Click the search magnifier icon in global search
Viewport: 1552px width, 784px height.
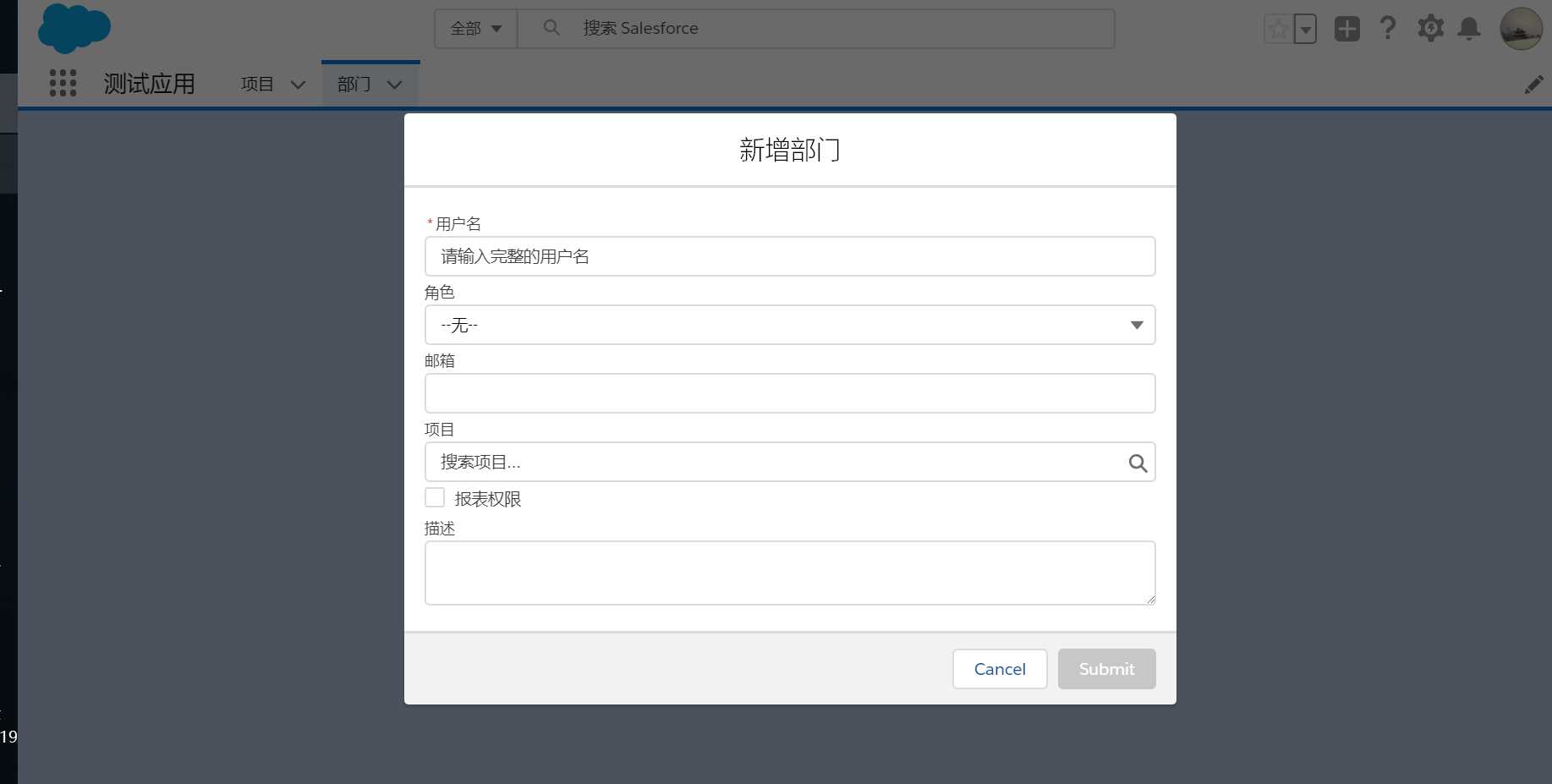[551, 28]
